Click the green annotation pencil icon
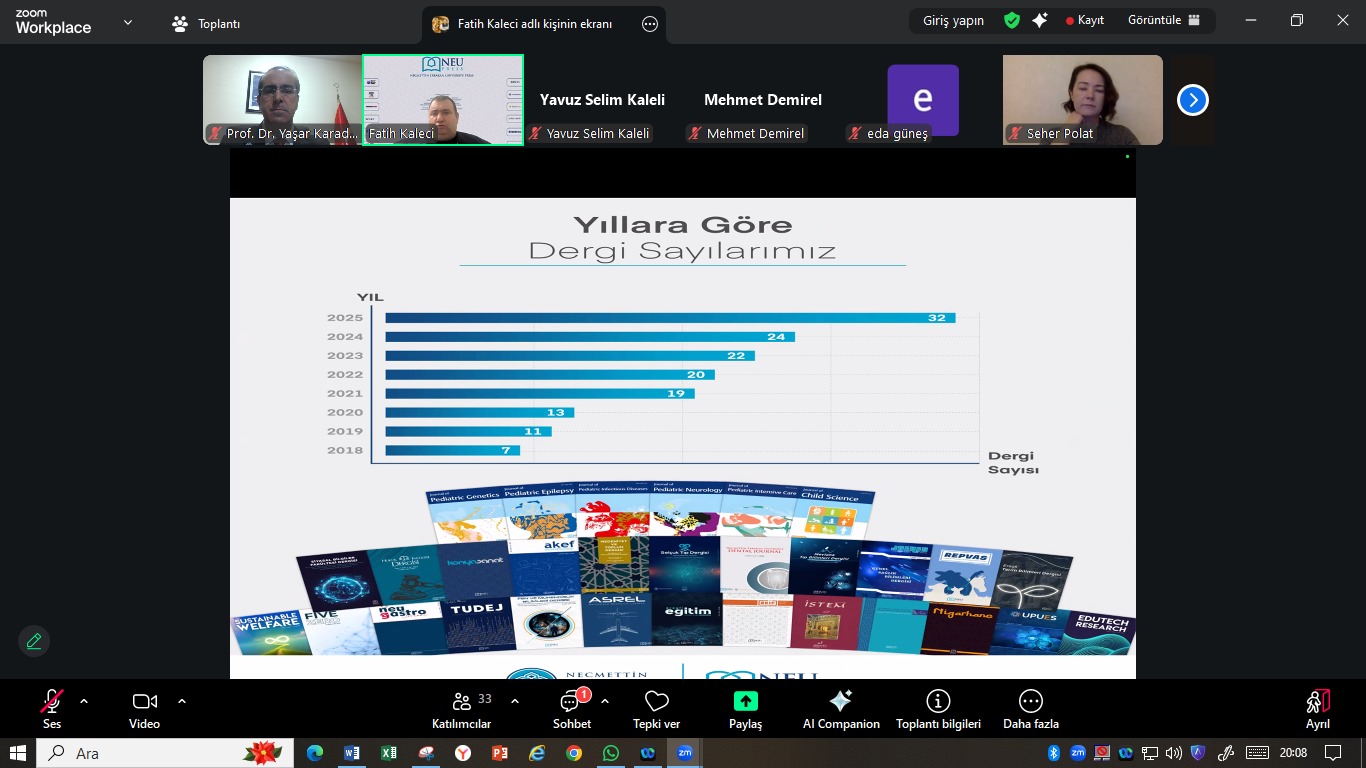This screenshot has width=1366, height=768. pos(34,641)
